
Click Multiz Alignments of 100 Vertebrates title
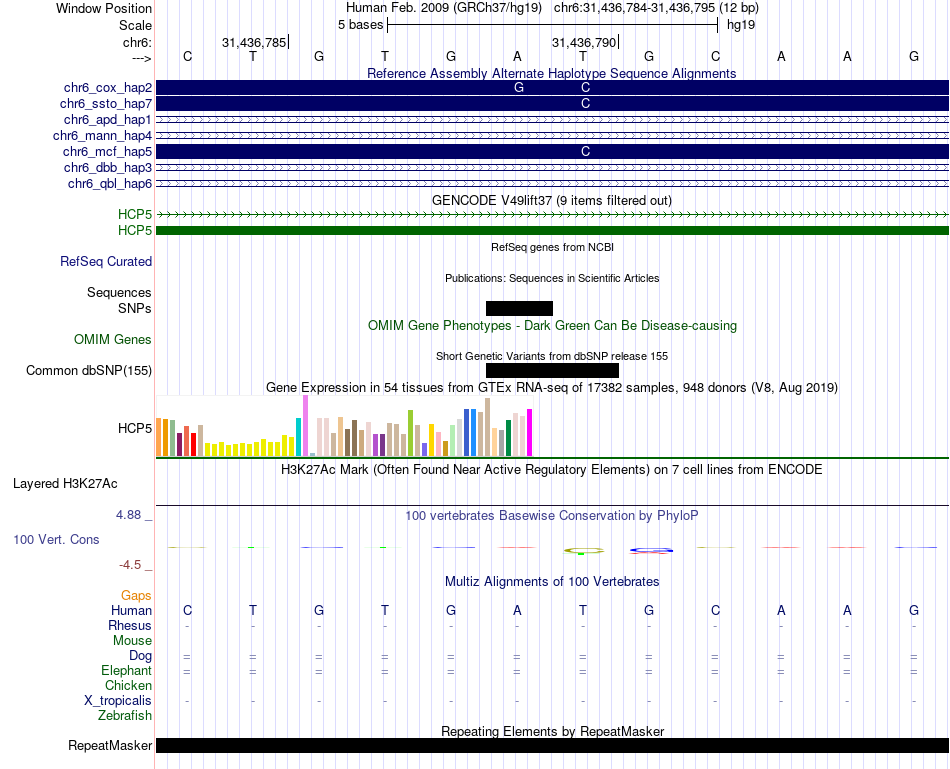point(551,582)
